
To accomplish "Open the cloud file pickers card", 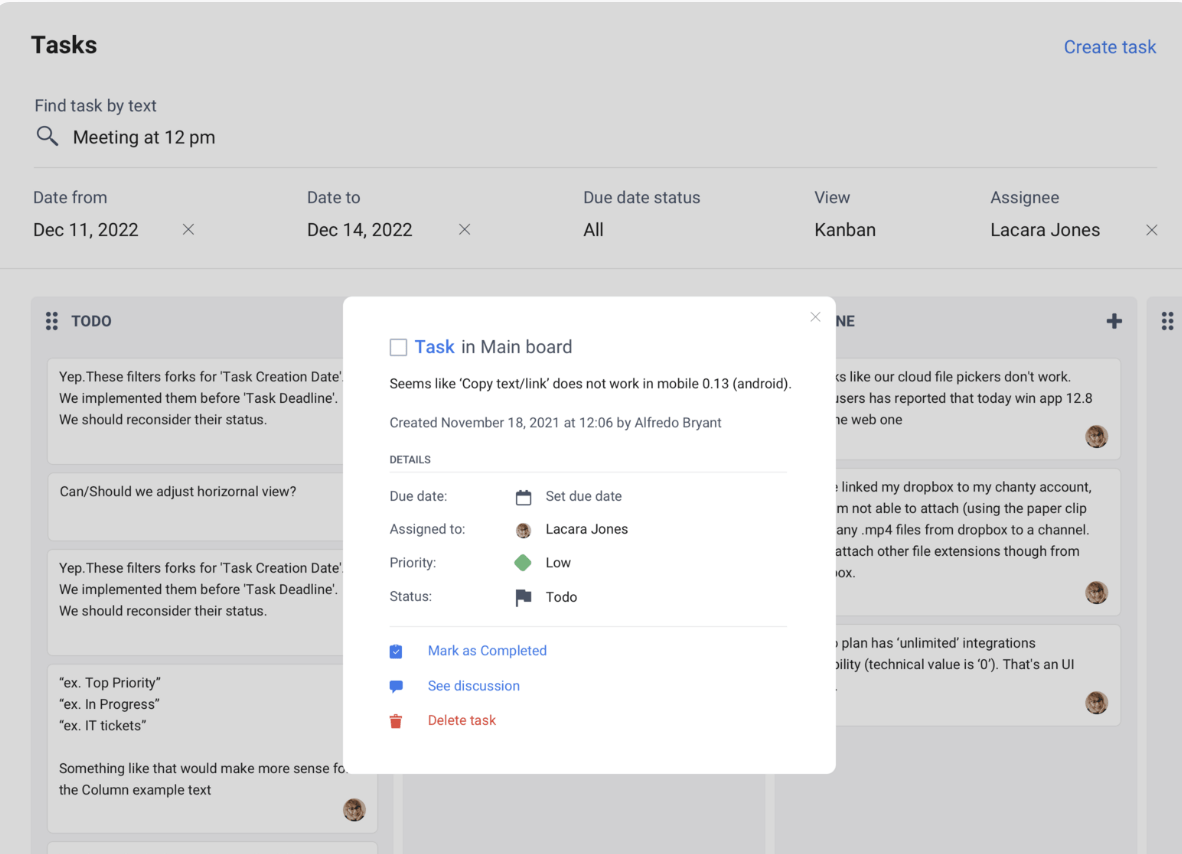I will pos(976,409).
